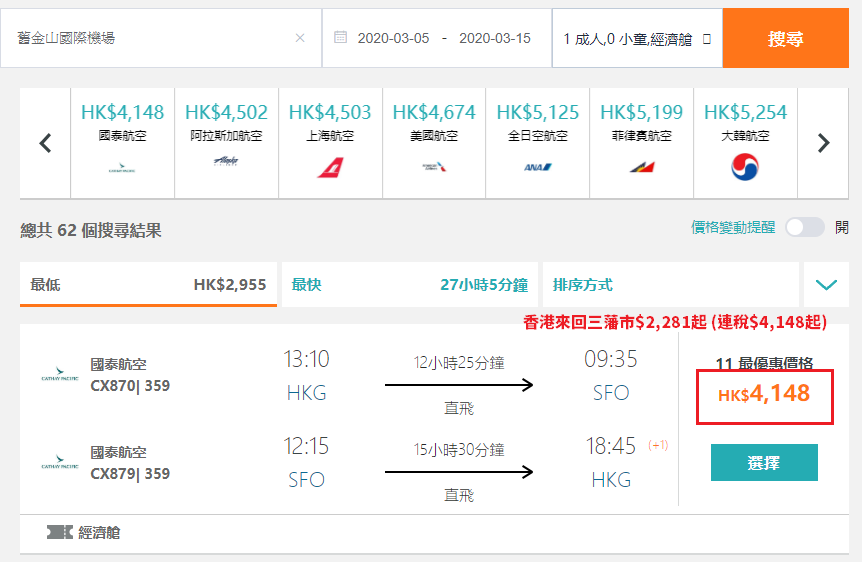Screen dimensions: 862x562
Task: Click Cathay Pacific logo for flight CX879
Action: point(60,462)
